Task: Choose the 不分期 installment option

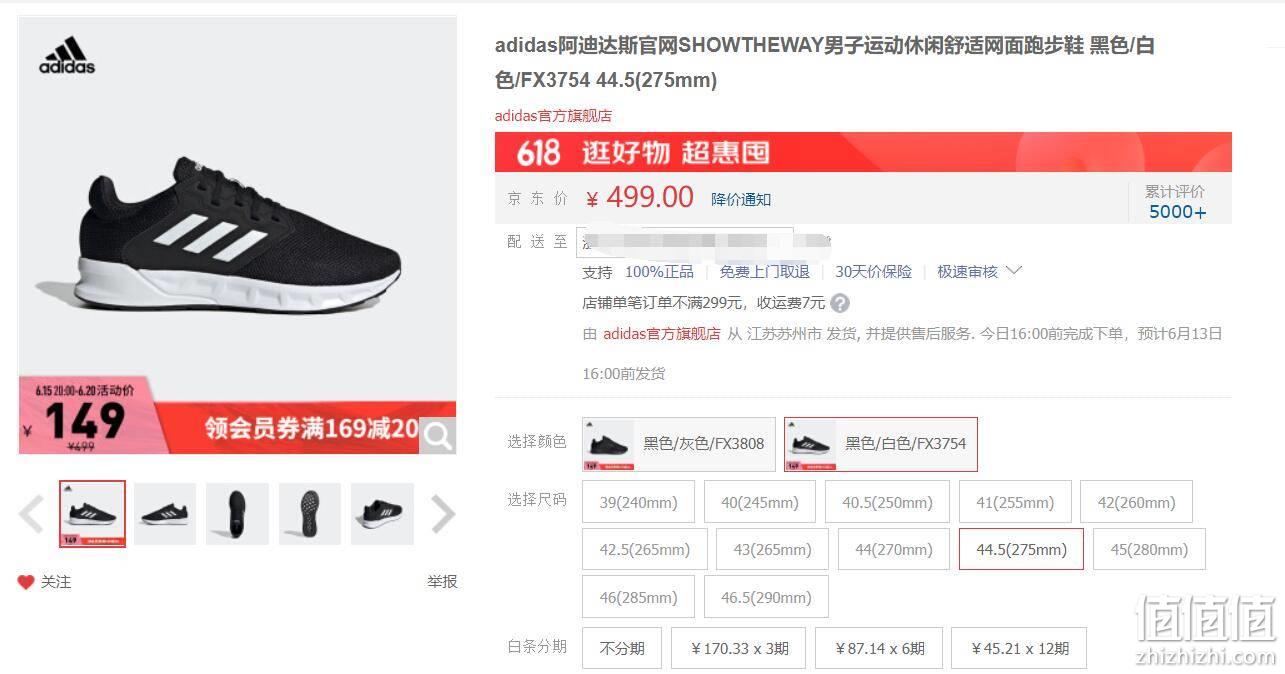Action: (x=622, y=648)
